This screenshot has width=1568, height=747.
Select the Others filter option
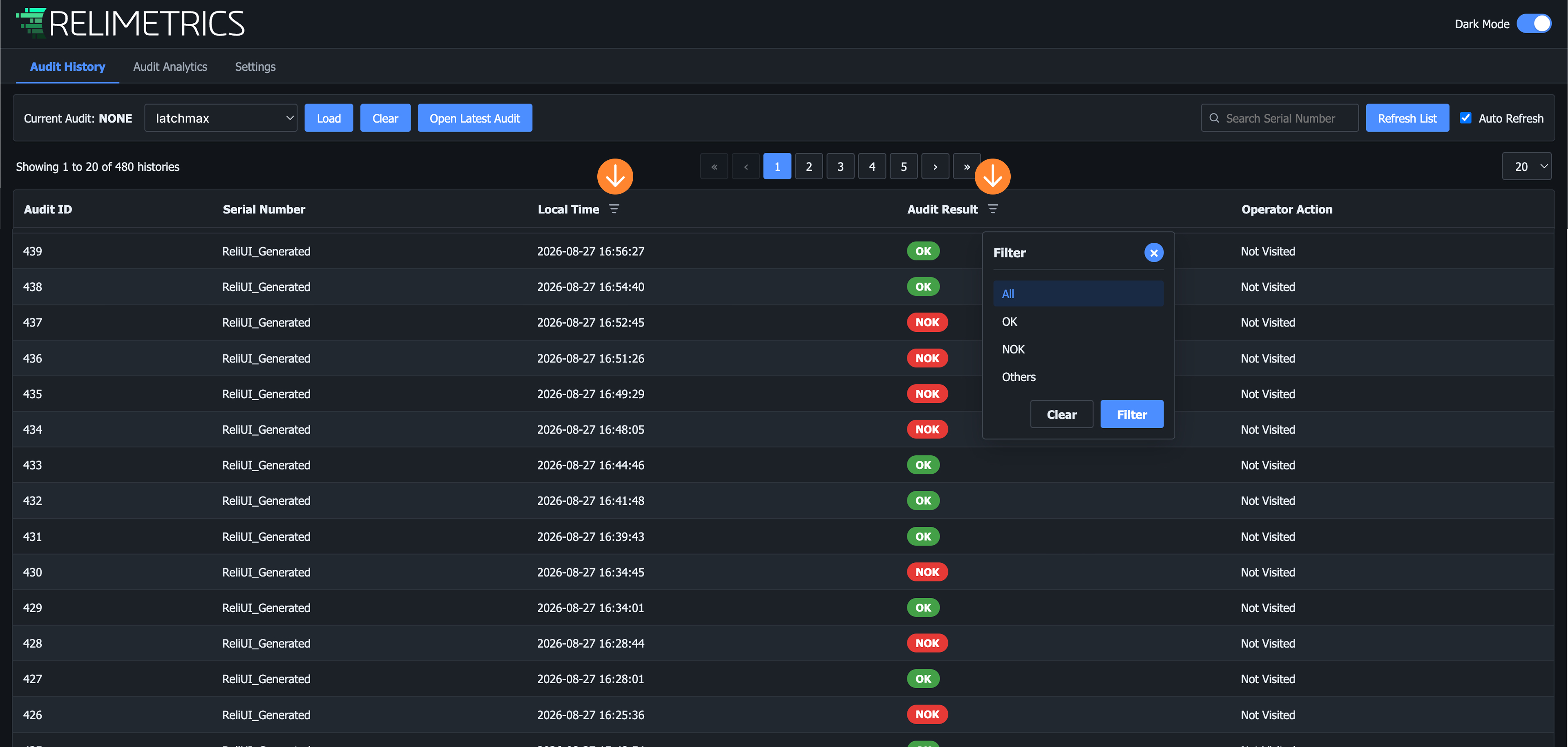[1078, 377]
